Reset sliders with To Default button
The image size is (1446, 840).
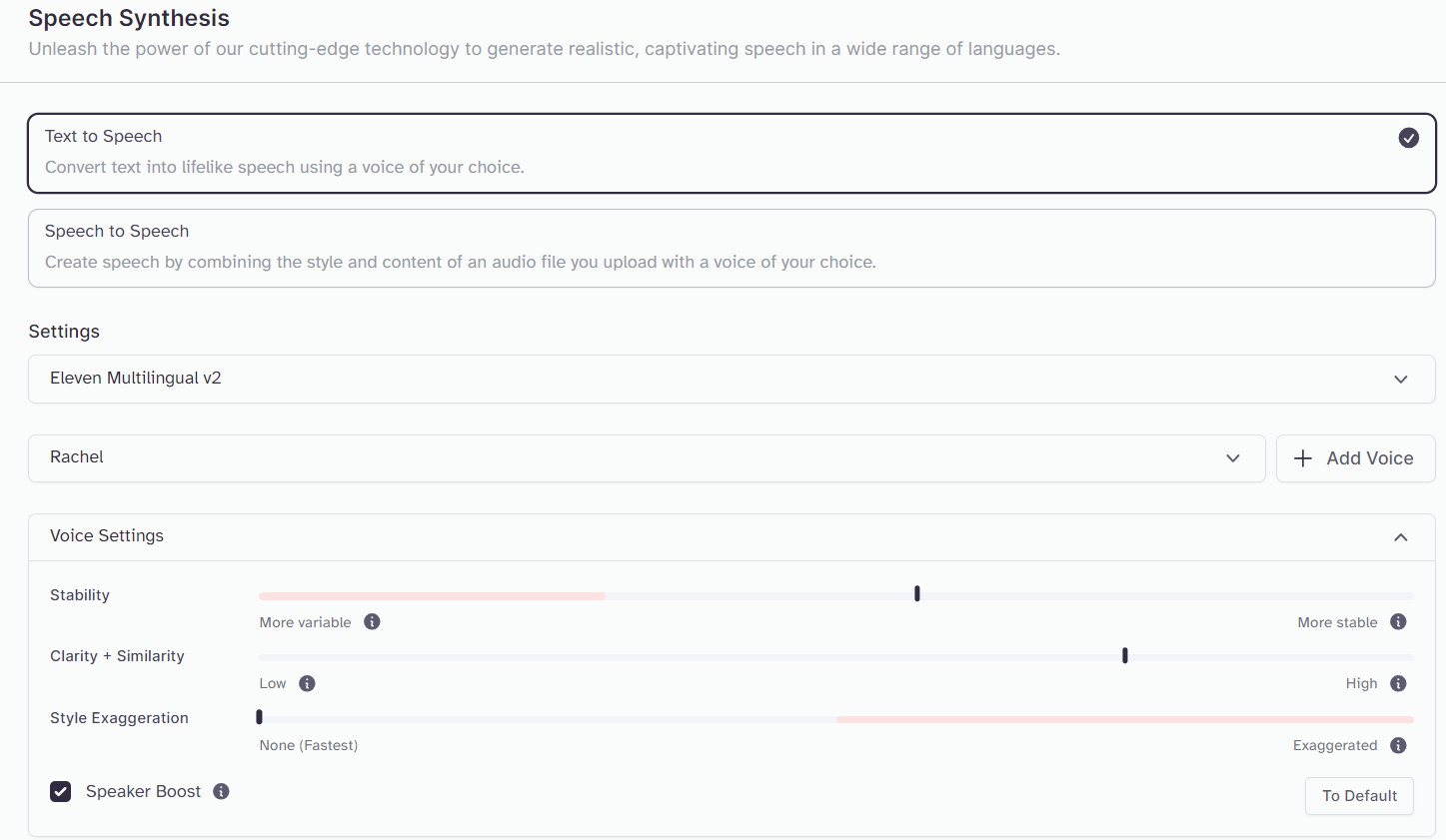tap(1358, 796)
